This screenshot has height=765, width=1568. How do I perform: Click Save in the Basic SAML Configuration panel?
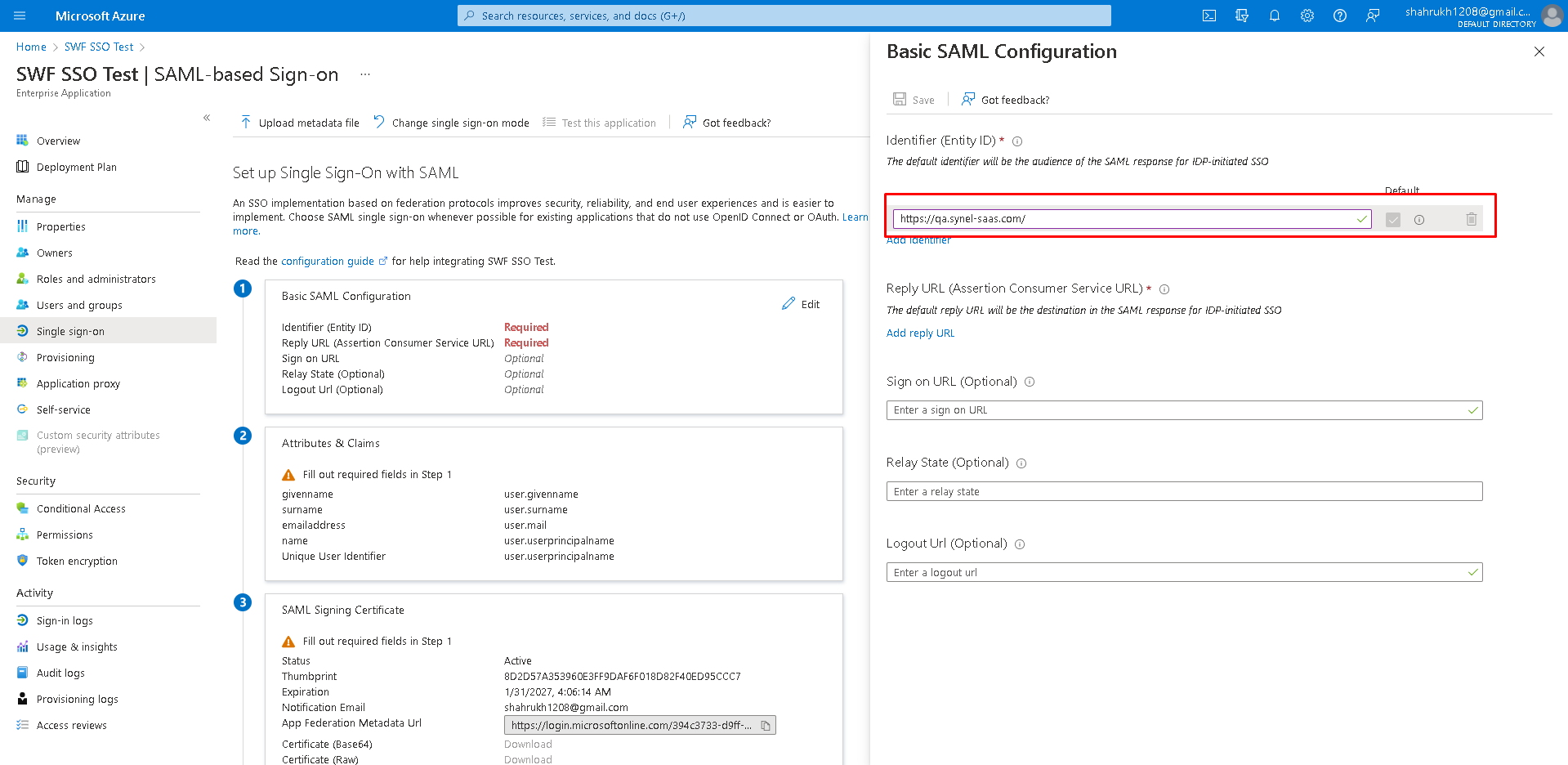tap(914, 100)
